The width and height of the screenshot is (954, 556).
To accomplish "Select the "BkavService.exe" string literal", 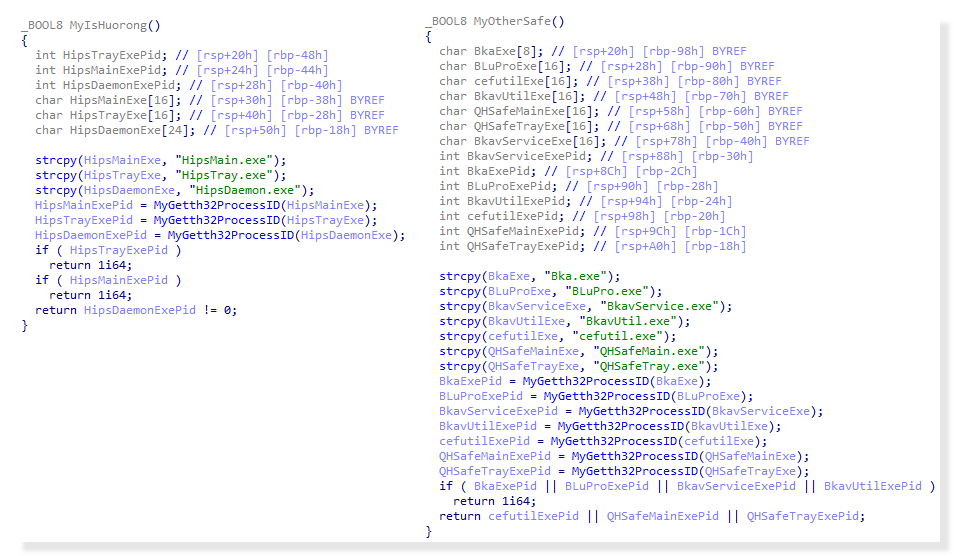I will (x=660, y=306).
